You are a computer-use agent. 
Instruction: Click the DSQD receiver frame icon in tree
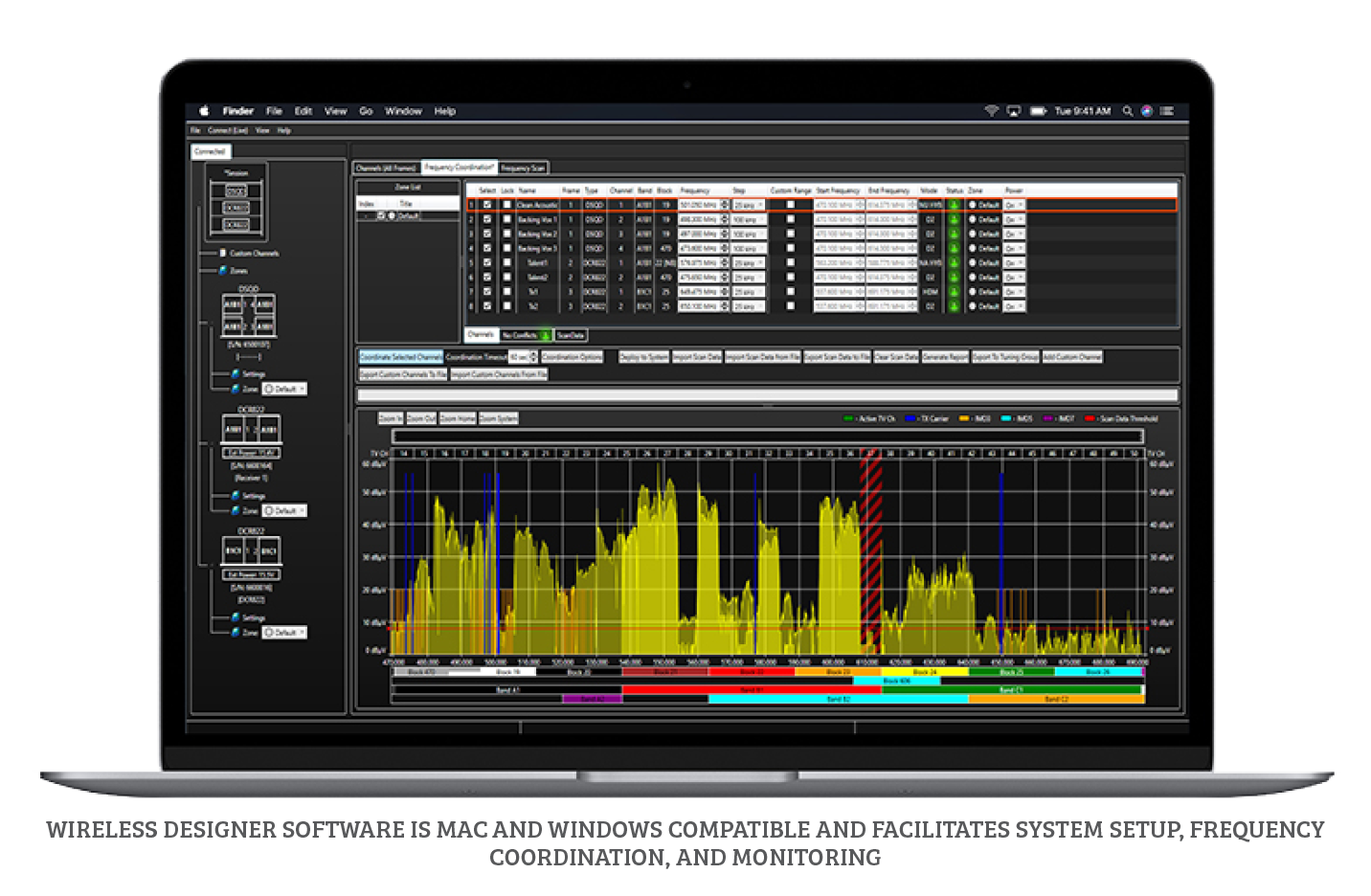pyautogui.click(x=248, y=315)
